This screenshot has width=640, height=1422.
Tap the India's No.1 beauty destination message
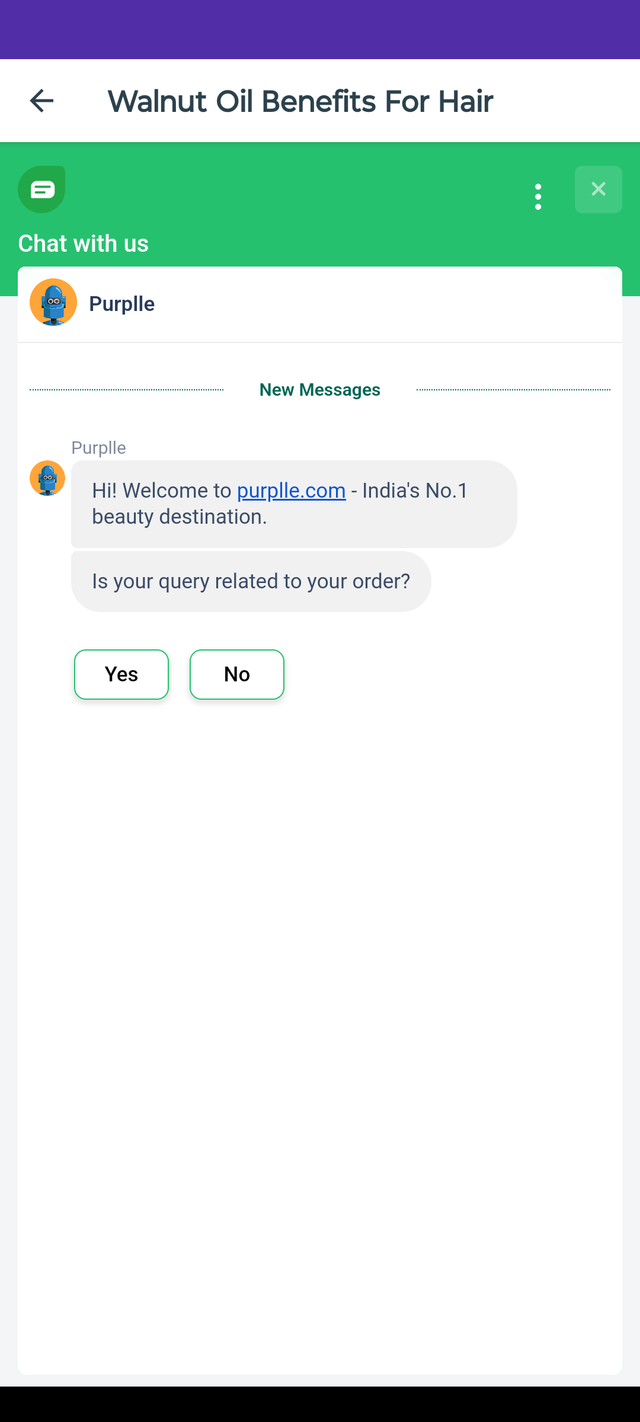(x=294, y=504)
